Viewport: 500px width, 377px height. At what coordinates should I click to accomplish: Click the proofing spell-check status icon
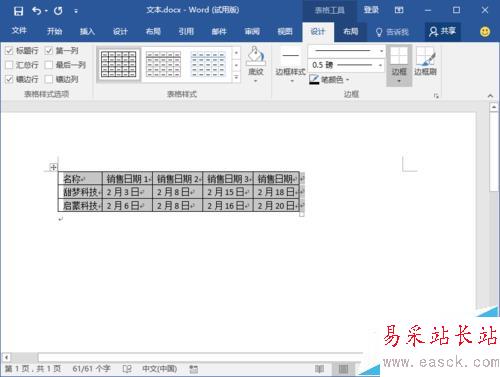(x=127, y=369)
